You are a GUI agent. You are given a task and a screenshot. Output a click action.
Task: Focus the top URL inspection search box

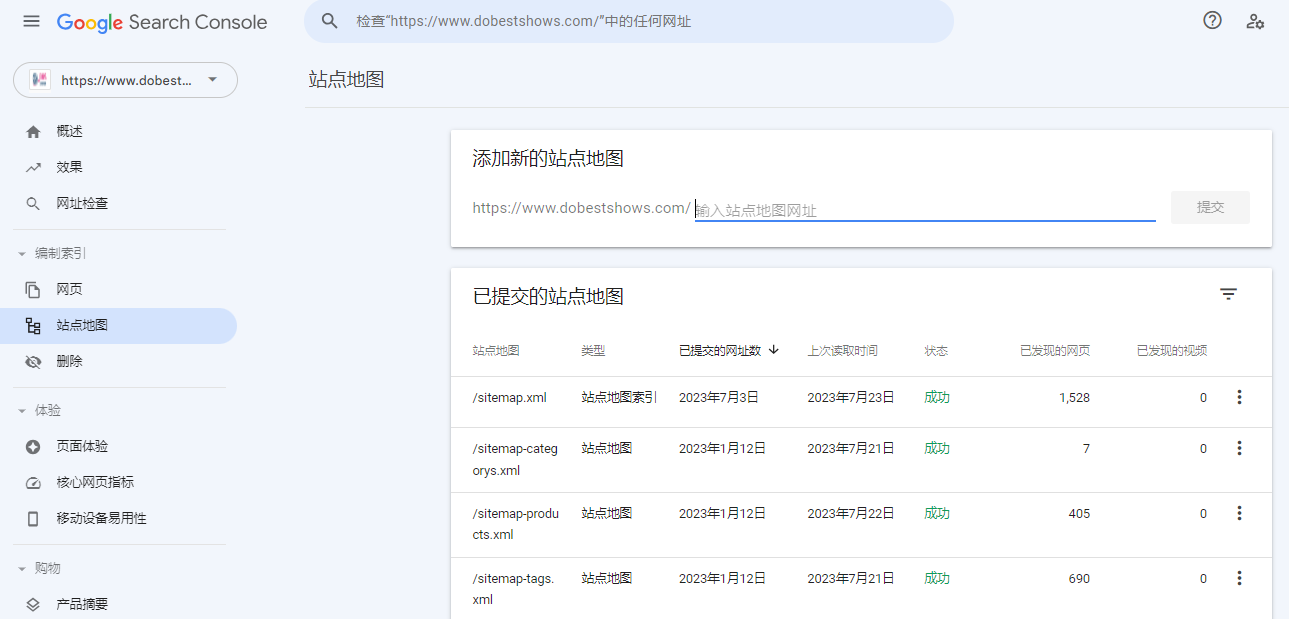pos(629,21)
